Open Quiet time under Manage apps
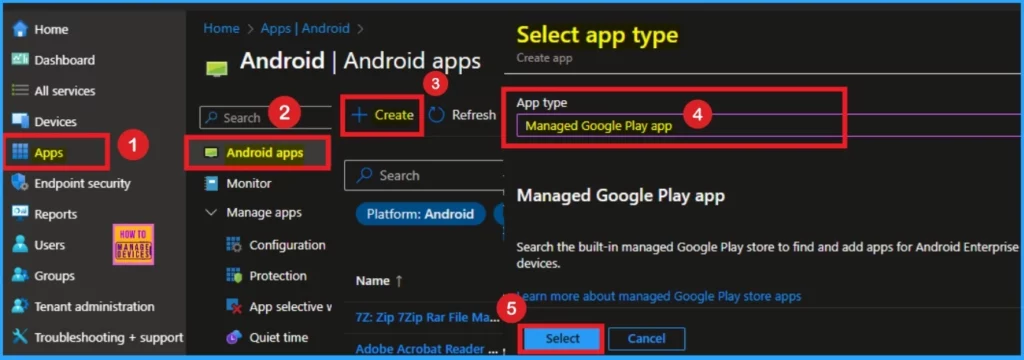Screen dimensions: 1024x360 (x=278, y=338)
